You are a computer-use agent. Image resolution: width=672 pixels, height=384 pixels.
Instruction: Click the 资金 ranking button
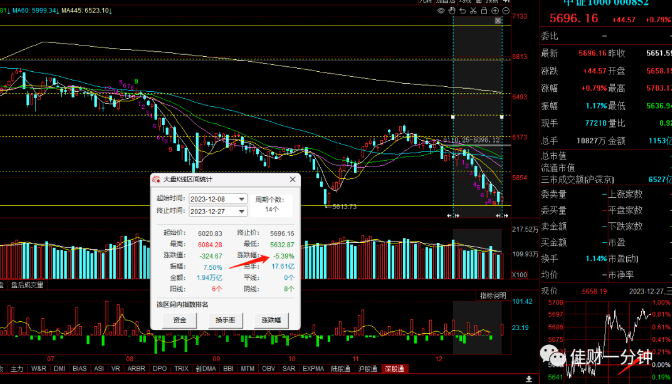pos(179,320)
